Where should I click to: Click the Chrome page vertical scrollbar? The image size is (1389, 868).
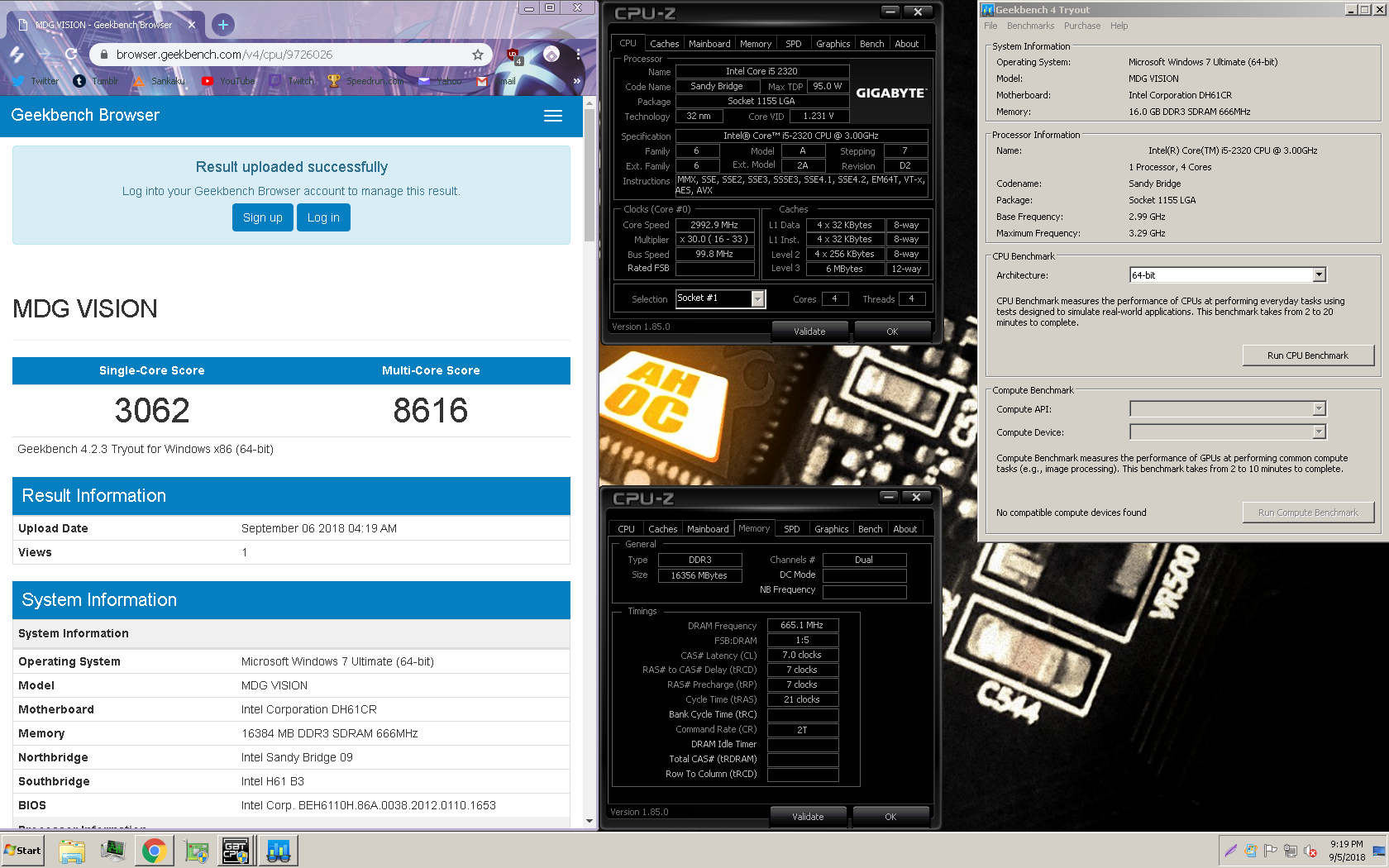(x=589, y=463)
